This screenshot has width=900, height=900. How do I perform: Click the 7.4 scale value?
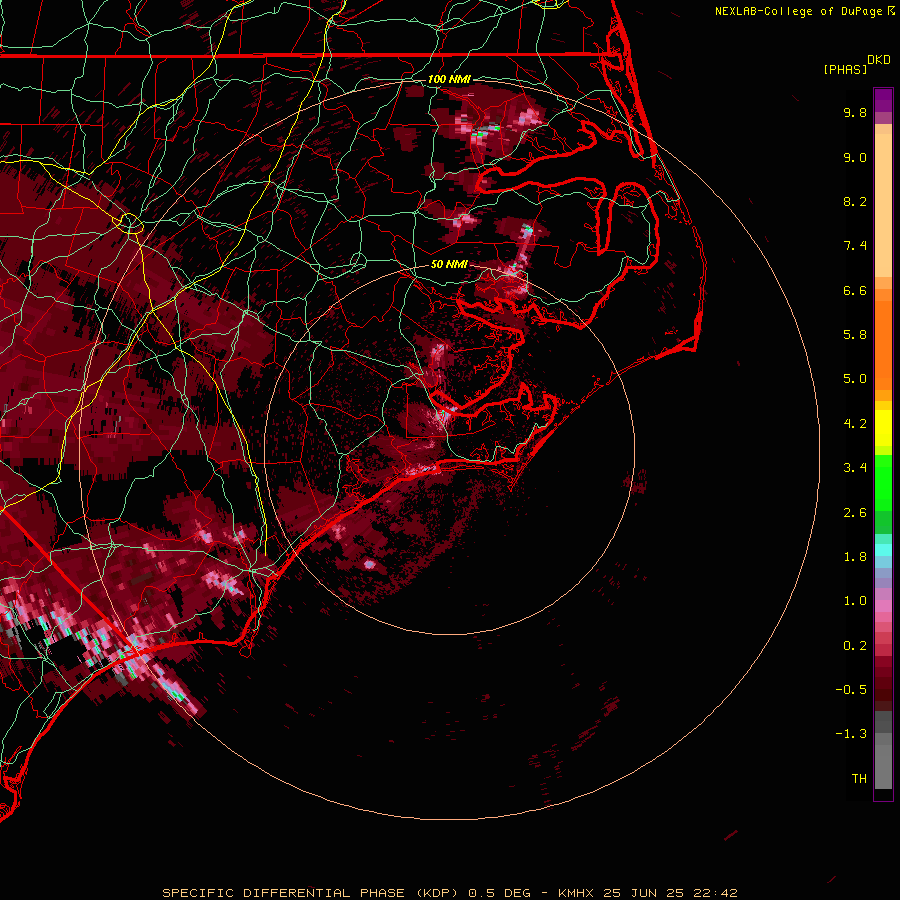pos(855,246)
